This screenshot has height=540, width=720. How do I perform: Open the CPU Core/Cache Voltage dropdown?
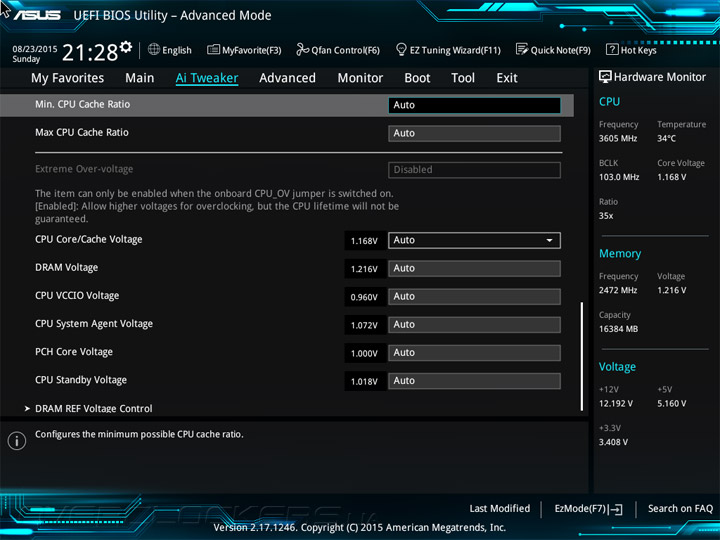click(x=474, y=240)
